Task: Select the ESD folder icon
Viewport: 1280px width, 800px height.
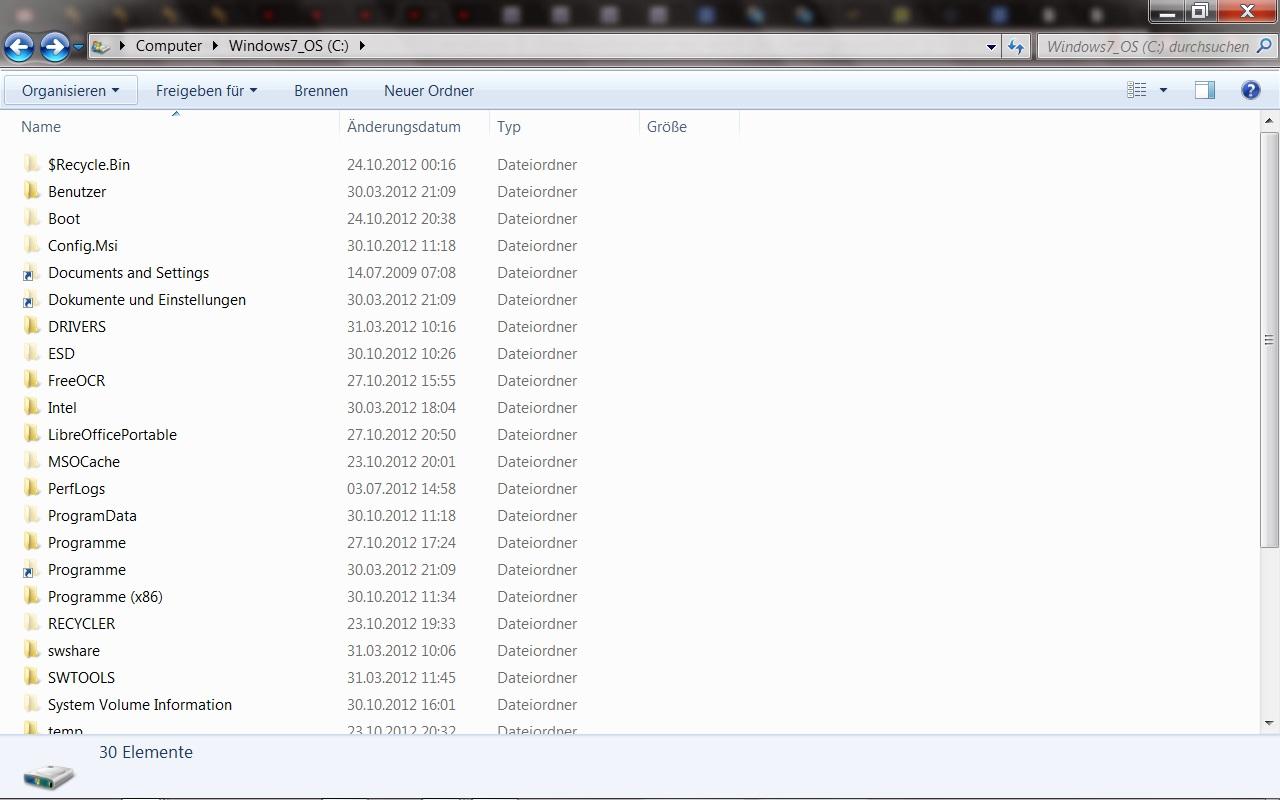Action: (32, 353)
